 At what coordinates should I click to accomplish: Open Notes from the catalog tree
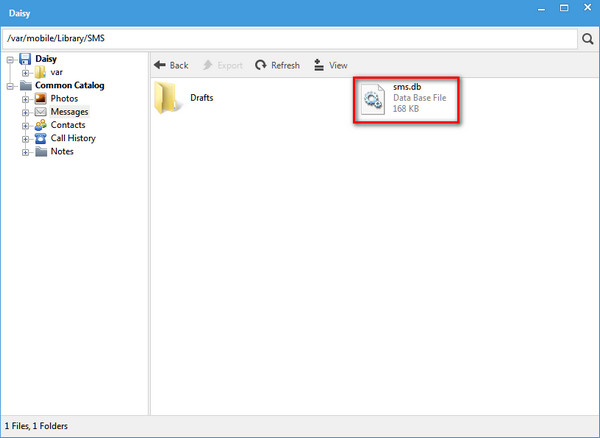pyautogui.click(x=61, y=152)
